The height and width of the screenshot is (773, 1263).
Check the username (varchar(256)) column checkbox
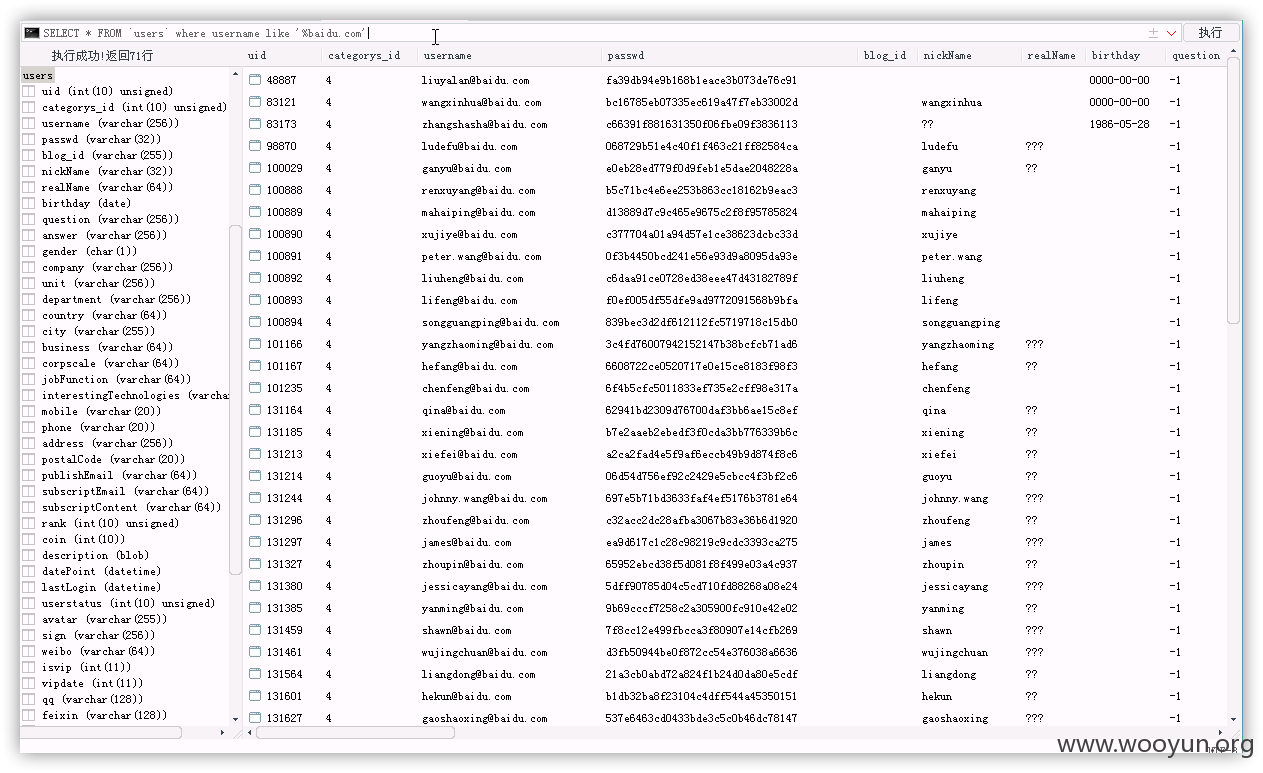point(29,123)
